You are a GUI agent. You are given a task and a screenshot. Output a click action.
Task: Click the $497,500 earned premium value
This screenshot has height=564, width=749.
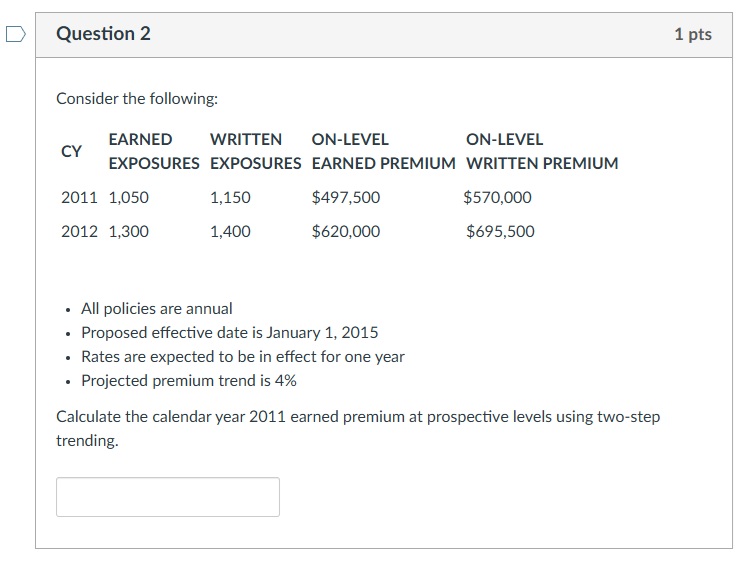coord(346,198)
